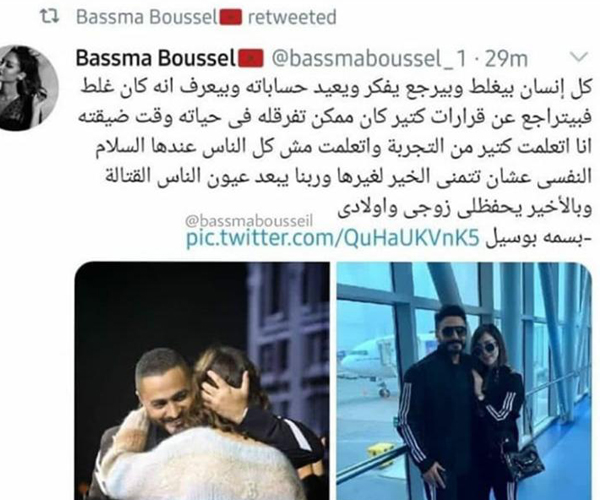Open the airport photo with the airplane
The width and height of the screenshot is (600, 500).
click(x=464, y=381)
